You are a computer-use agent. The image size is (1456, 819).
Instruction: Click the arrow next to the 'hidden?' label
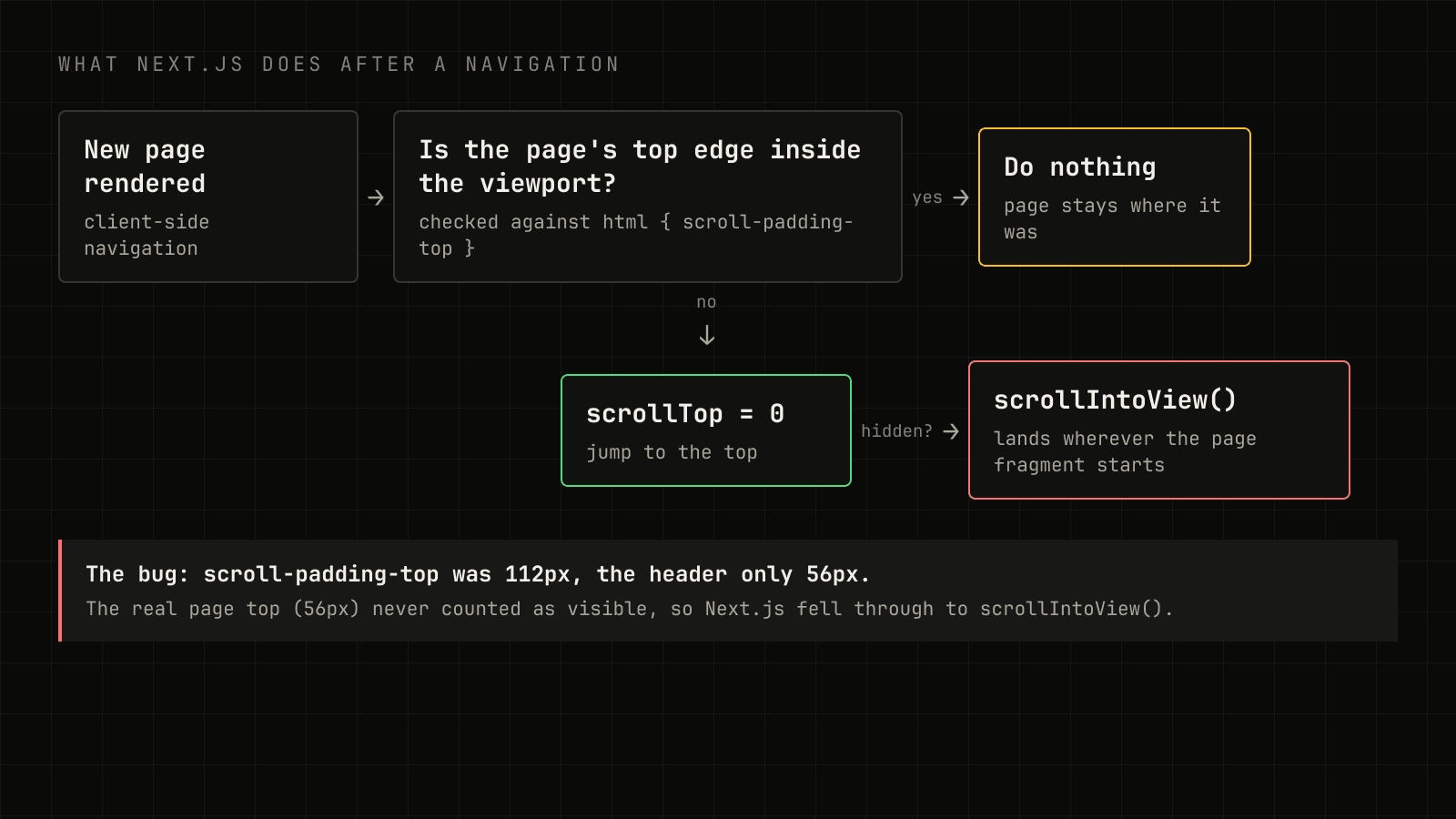951,430
